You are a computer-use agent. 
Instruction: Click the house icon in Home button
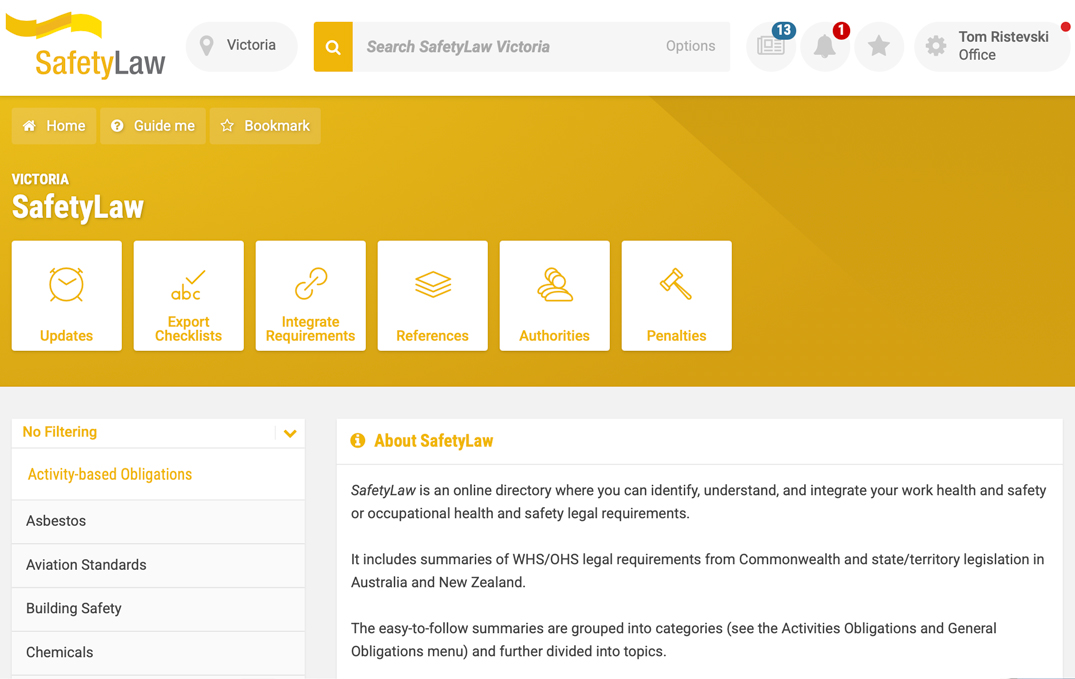tap(29, 126)
